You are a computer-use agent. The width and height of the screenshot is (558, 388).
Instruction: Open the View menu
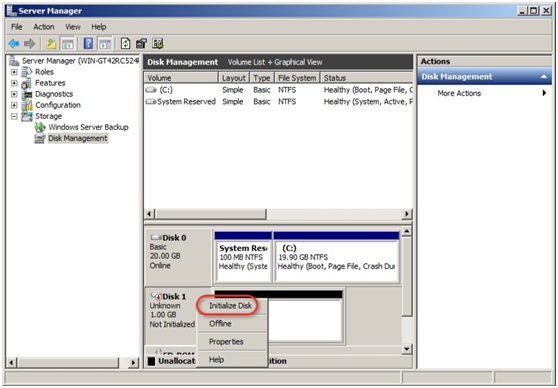73,27
